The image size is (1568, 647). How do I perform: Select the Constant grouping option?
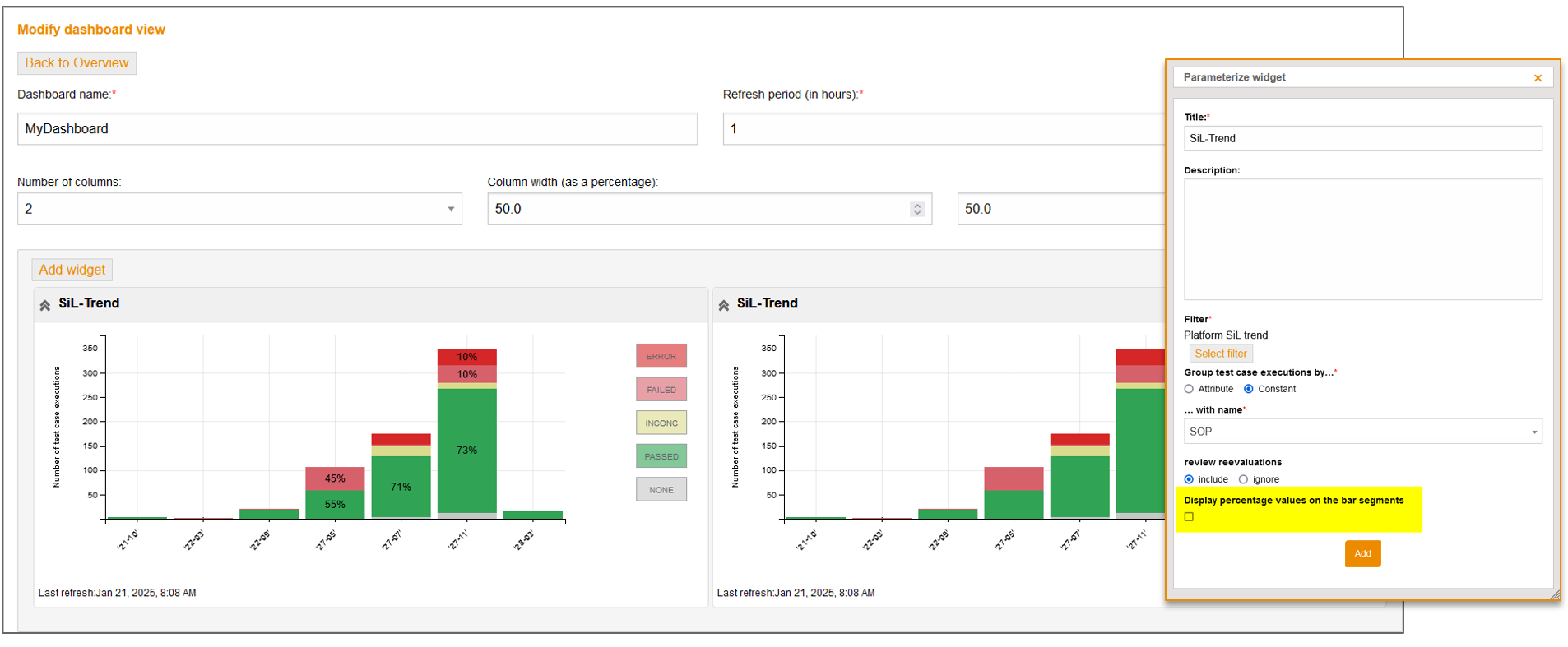(1249, 389)
